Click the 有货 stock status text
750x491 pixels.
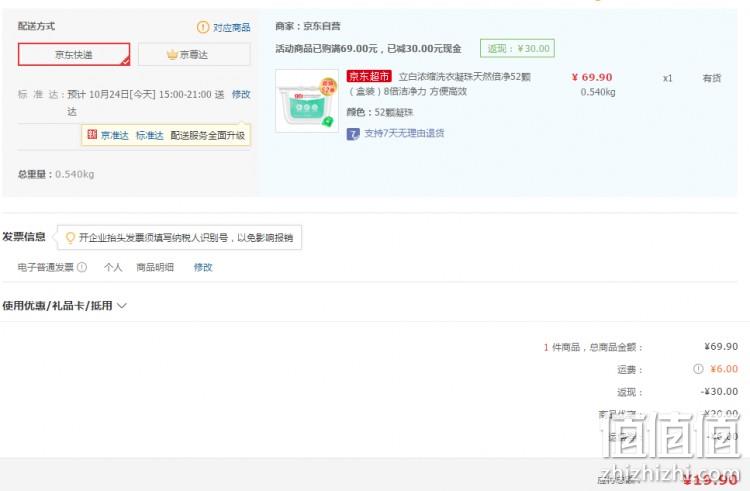(x=712, y=78)
